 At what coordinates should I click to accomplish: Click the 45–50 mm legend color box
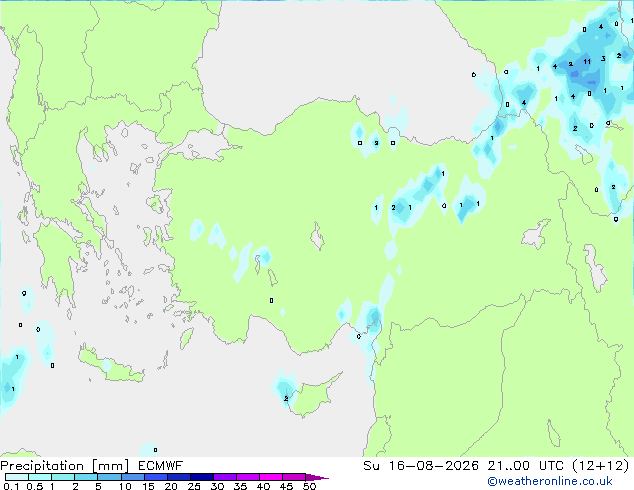point(294,477)
